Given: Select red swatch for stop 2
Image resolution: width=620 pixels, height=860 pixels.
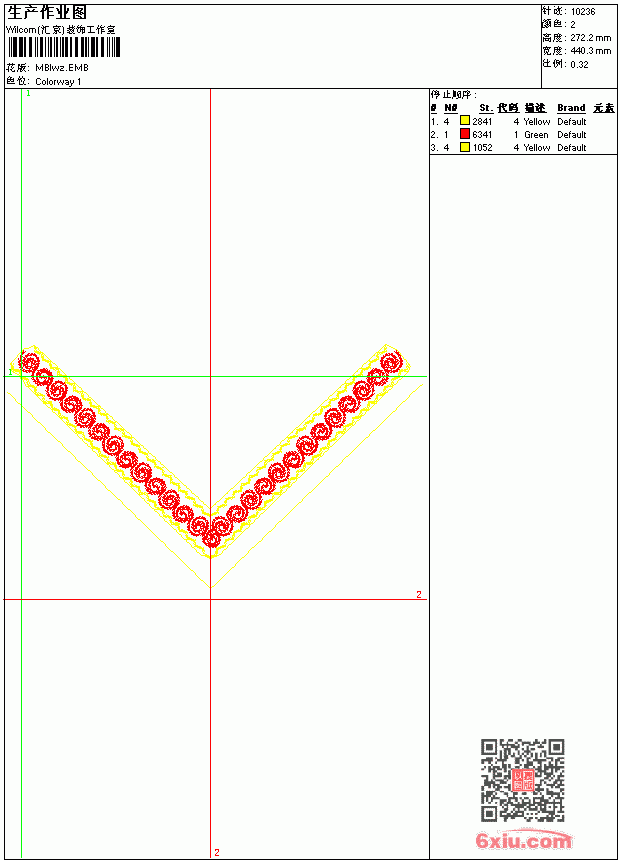Looking at the screenshot, I should [465, 134].
